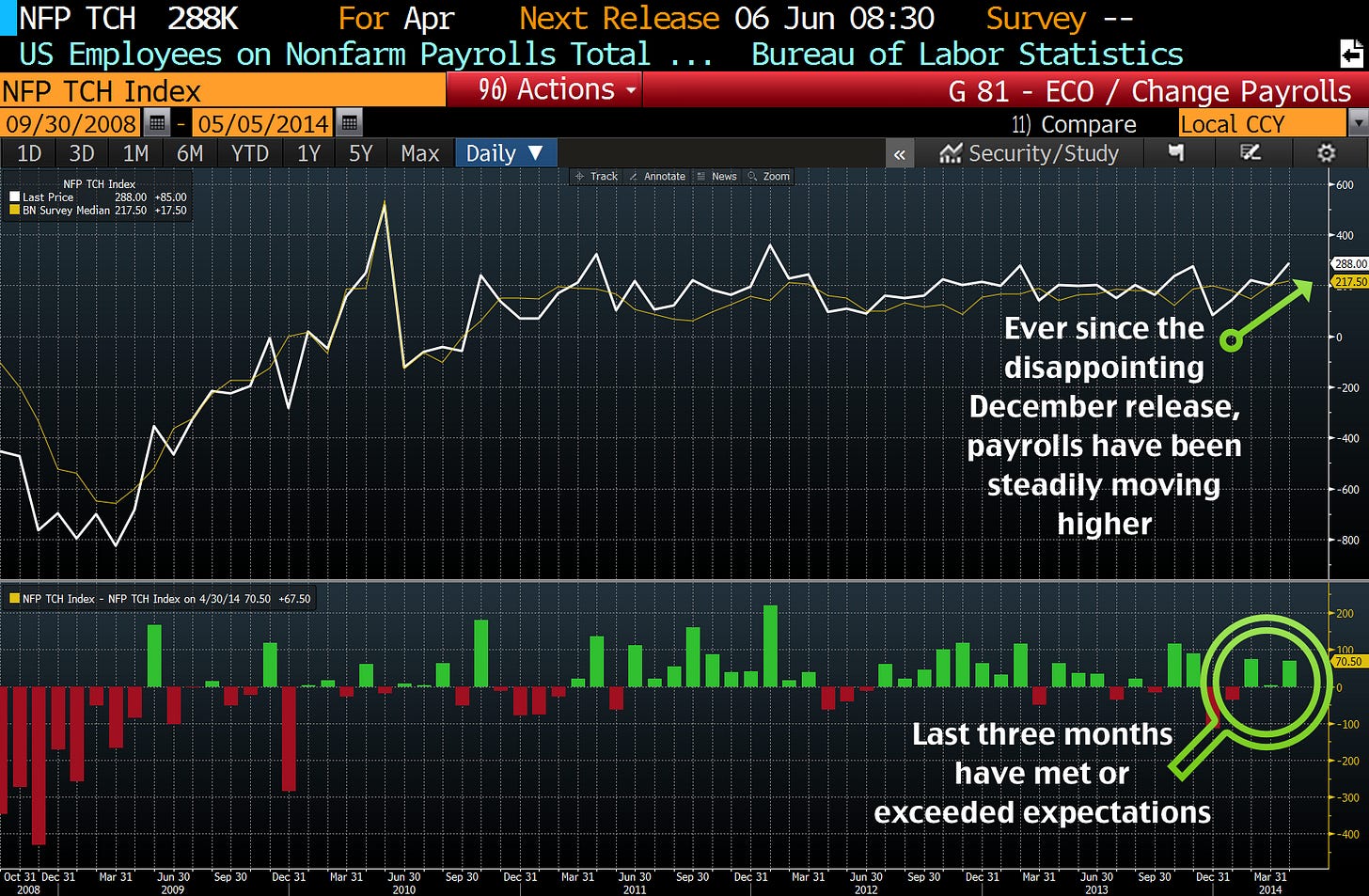Toggle News markers on chart

(x=717, y=176)
